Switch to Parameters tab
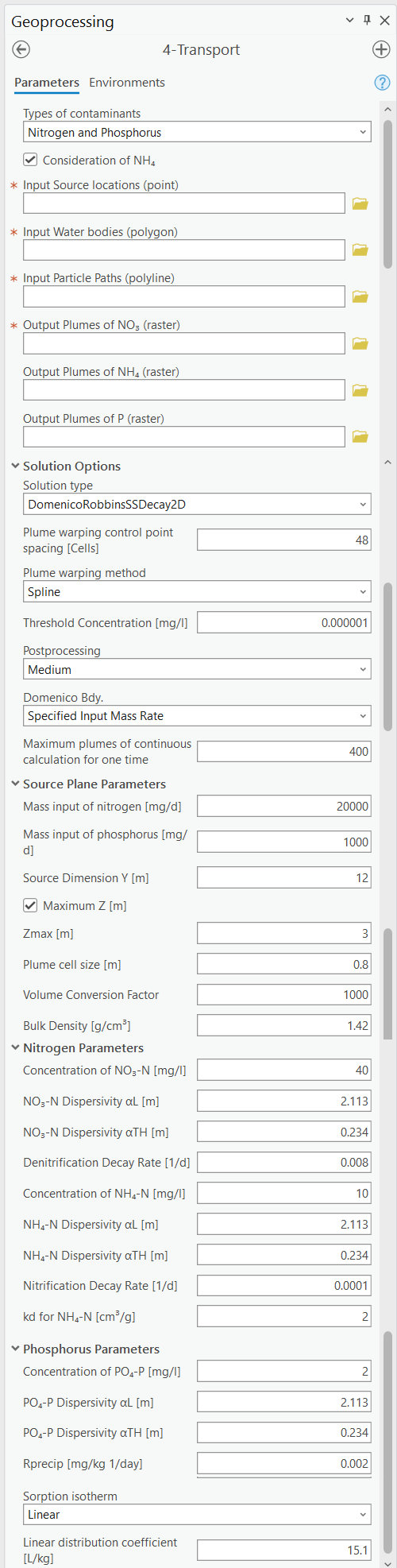Viewport: 397px width, 1568px height. coord(47,83)
